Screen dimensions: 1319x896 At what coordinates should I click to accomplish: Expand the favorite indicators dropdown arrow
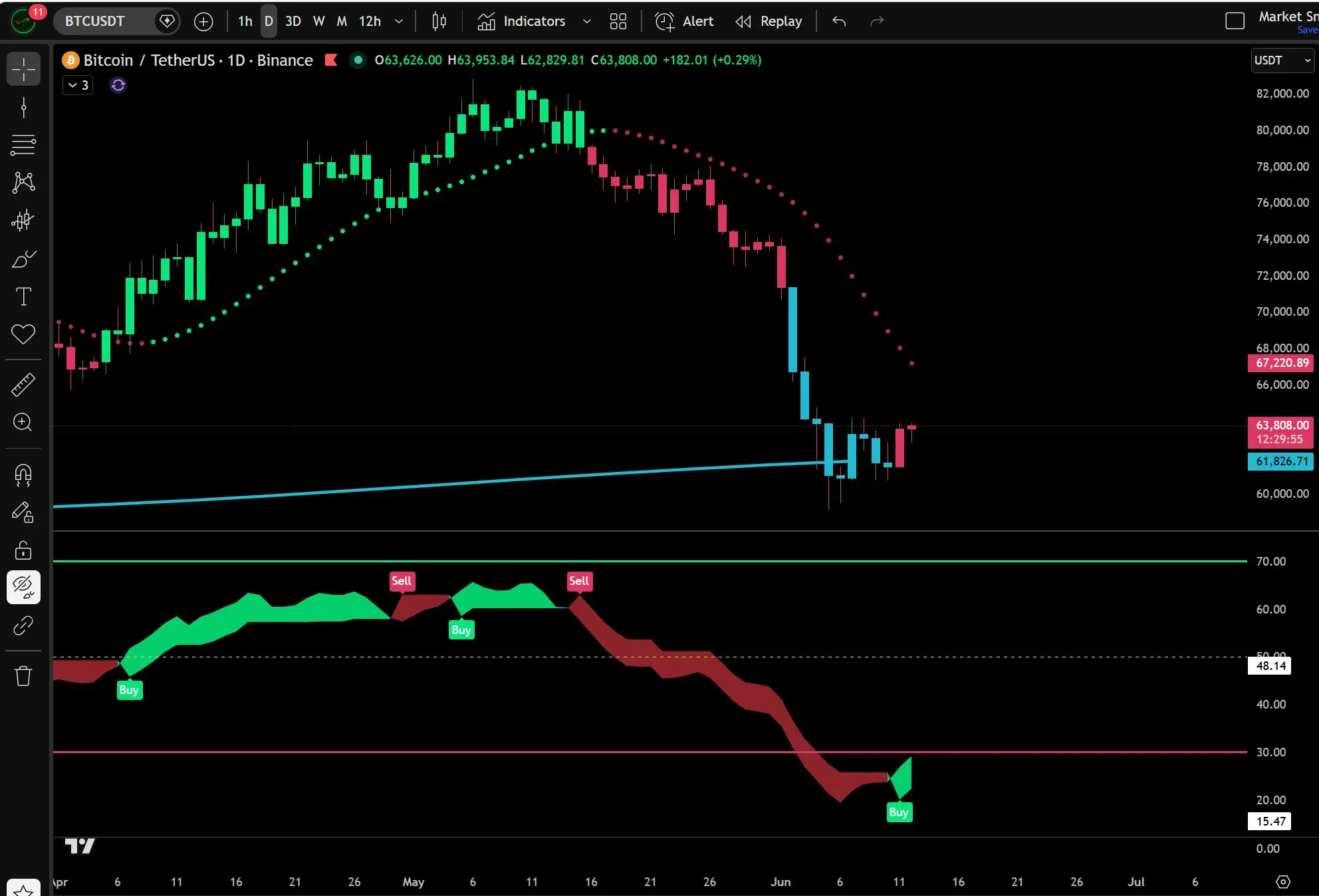point(586,21)
